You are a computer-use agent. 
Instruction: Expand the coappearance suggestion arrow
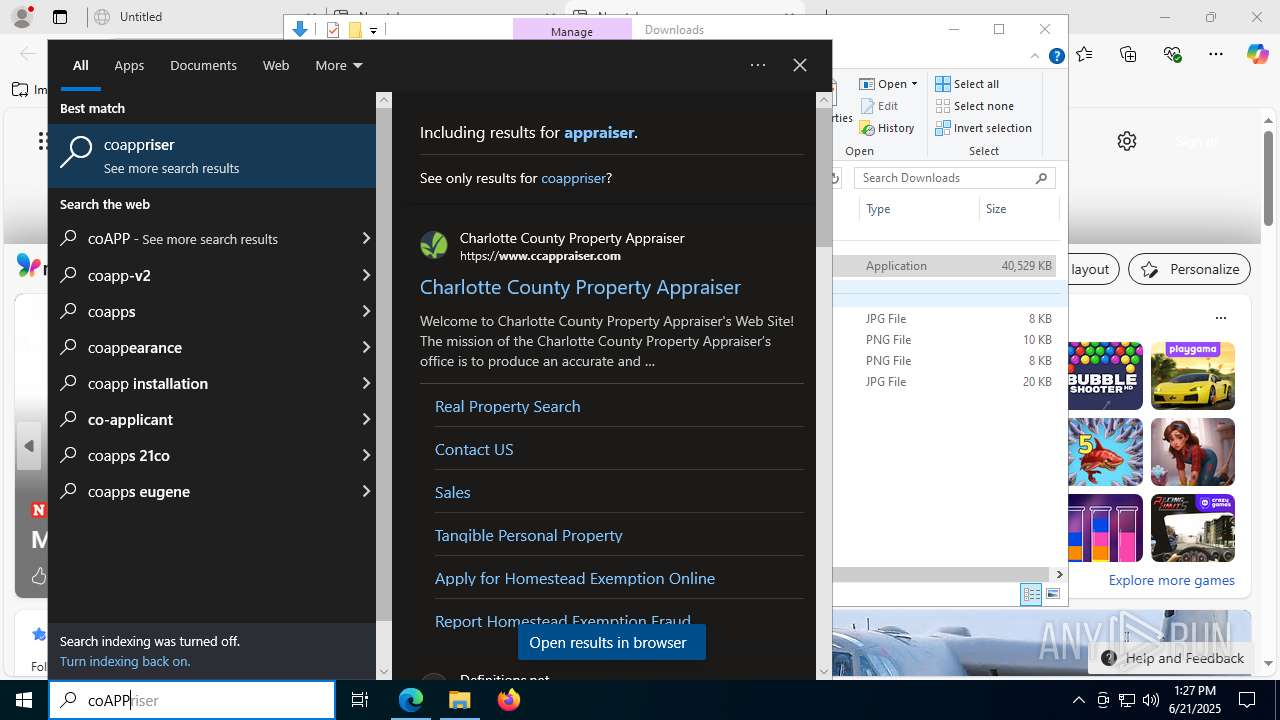click(366, 347)
